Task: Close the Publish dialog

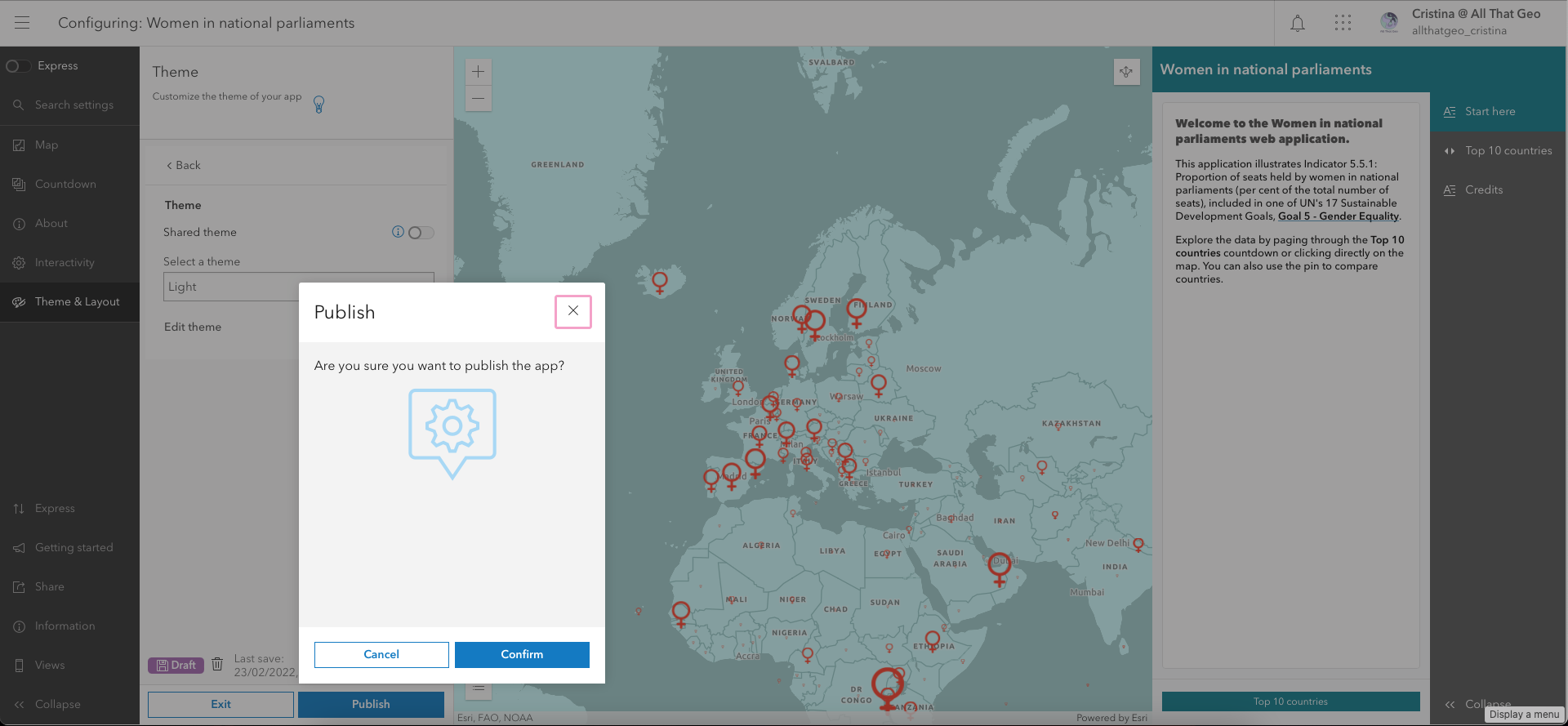Action: coord(573,311)
